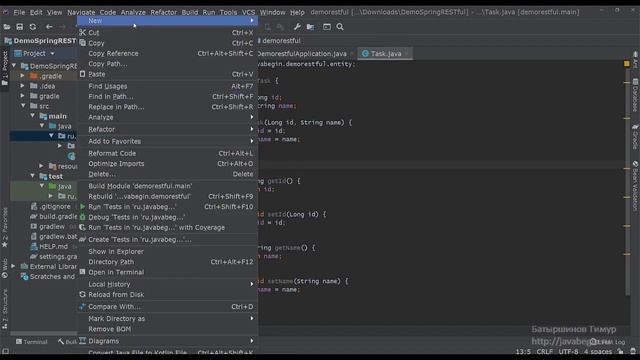Image resolution: width=640 pixels, height=360 pixels.
Task: Select Find Usages from context menu
Action: pyautogui.click(x=167, y=86)
